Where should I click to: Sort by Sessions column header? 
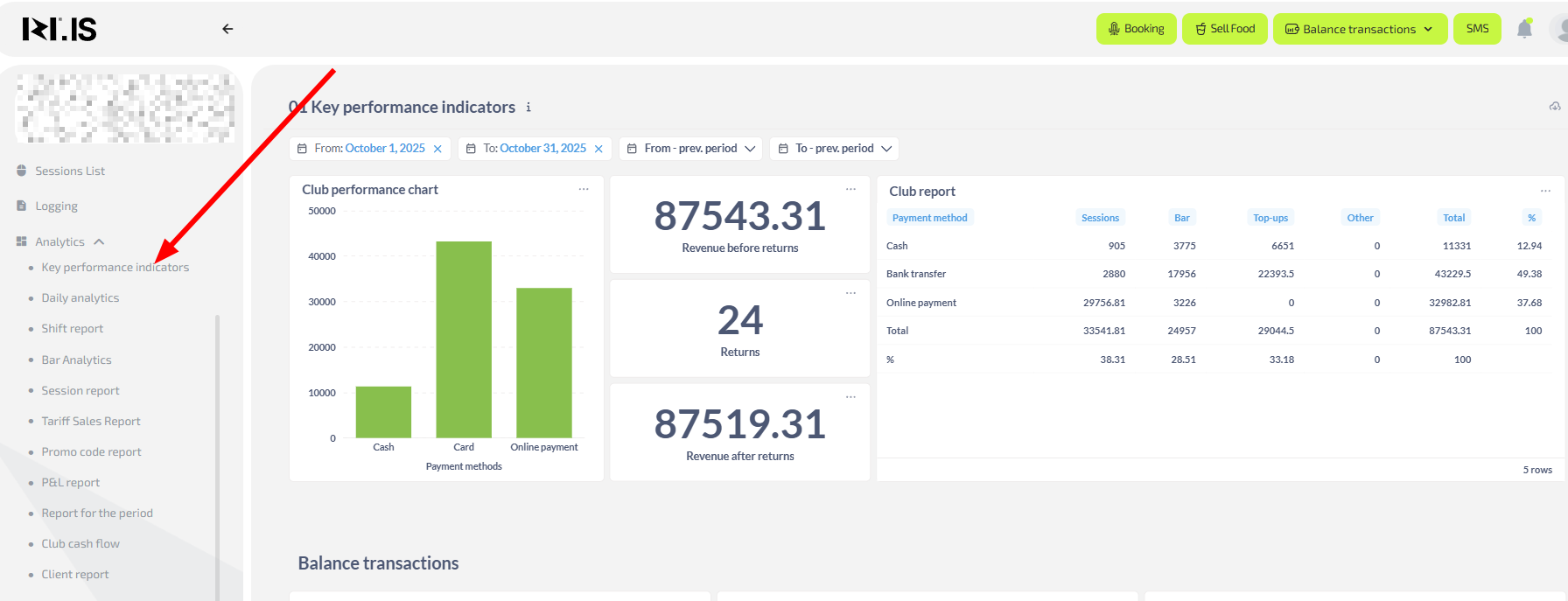coord(1100,218)
